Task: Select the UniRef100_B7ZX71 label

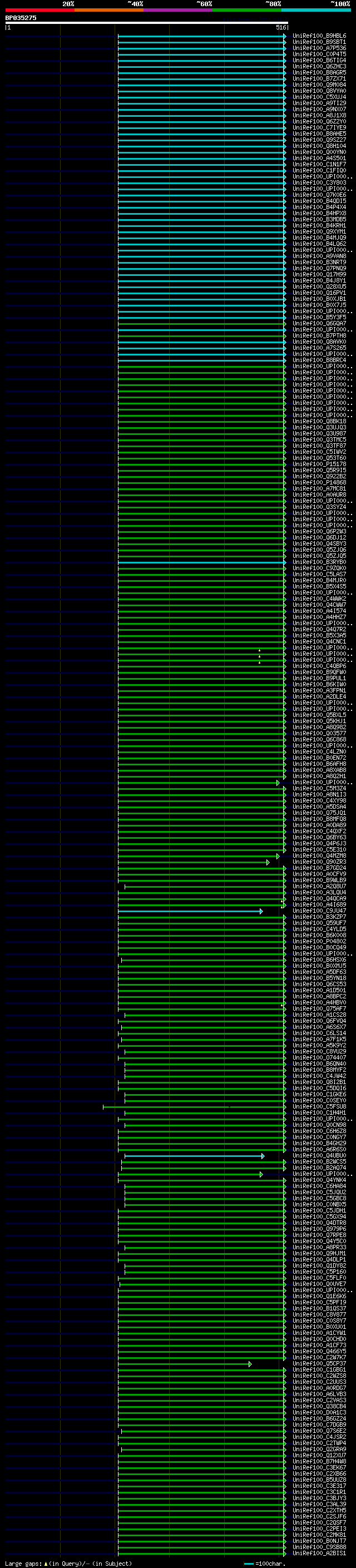Action: [319, 78]
